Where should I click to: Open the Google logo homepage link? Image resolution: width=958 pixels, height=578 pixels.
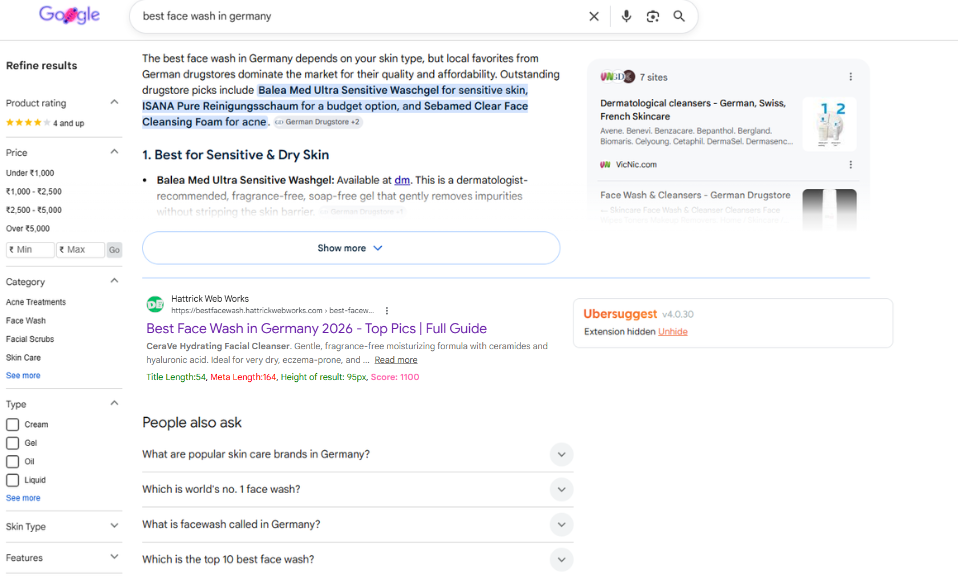[x=69, y=15]
